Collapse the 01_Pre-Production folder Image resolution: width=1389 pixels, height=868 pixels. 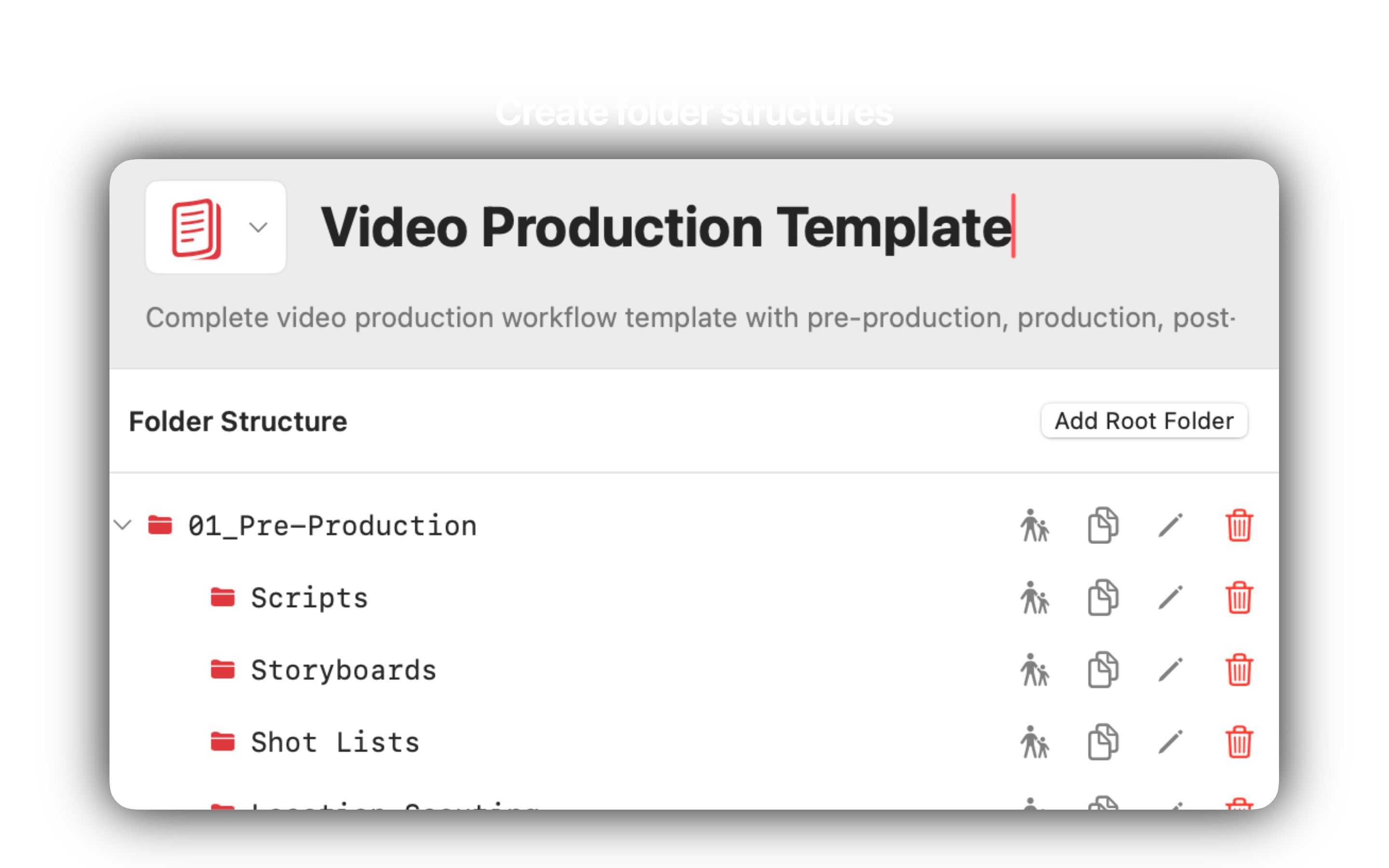click(x=123, y=525)
